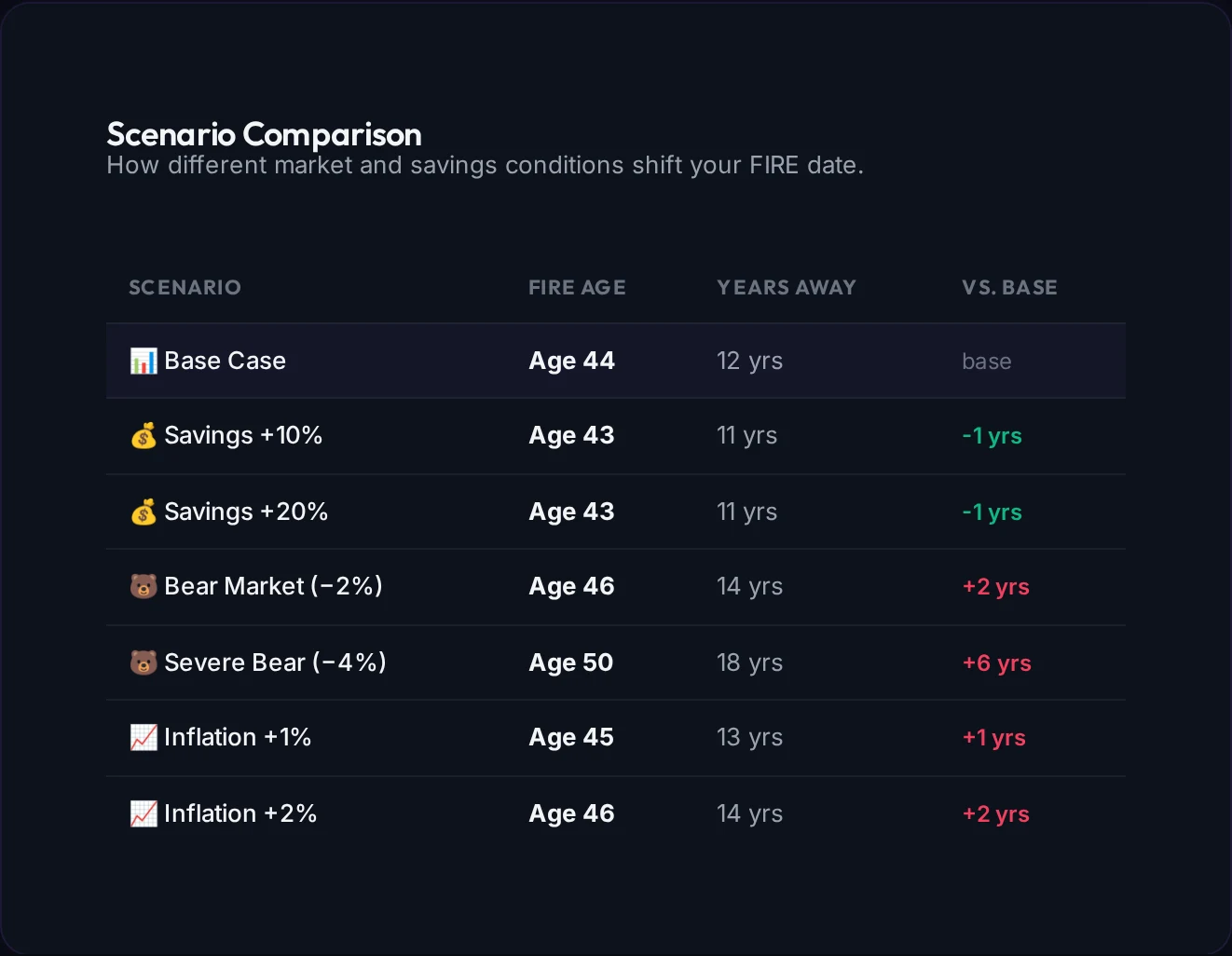Screen dimensions: 1232x956
Task: Click the FIRE AGE column header
Action: tap(577, 287)
